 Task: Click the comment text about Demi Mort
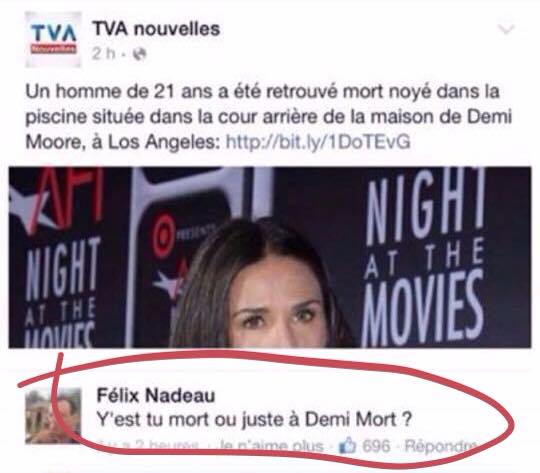pyautogui.click(x=254, y=420)
